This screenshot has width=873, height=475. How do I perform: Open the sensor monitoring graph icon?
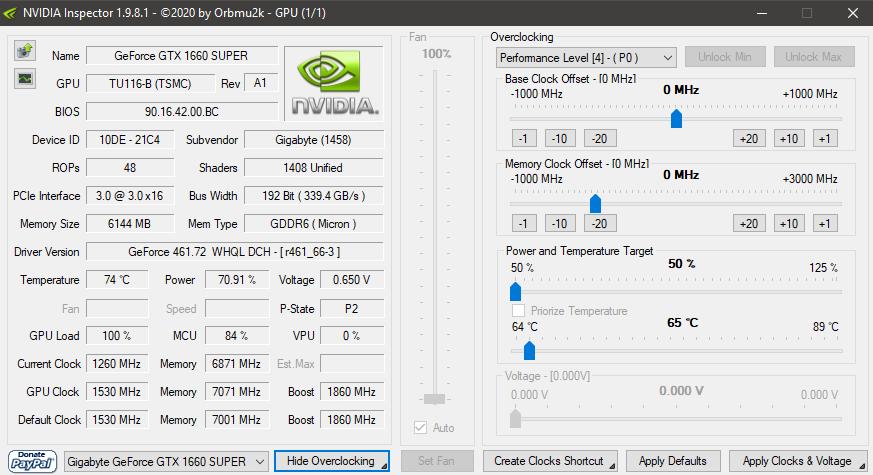(24, 79)
